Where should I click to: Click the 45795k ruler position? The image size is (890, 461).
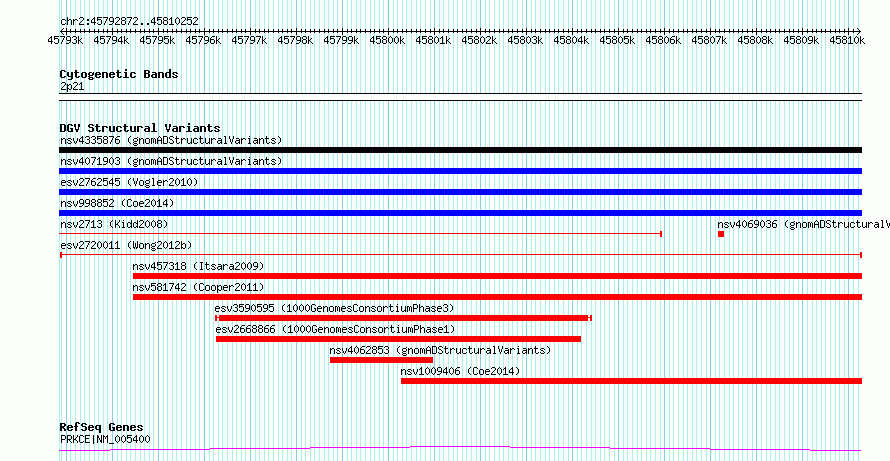point(158,40)
